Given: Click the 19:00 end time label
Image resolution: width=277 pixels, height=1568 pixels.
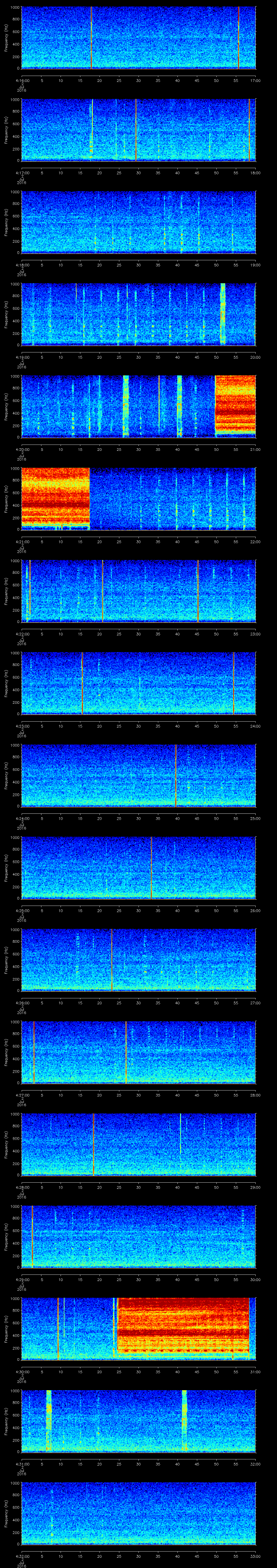Looking at the screenshot, I should pos(255,265).
